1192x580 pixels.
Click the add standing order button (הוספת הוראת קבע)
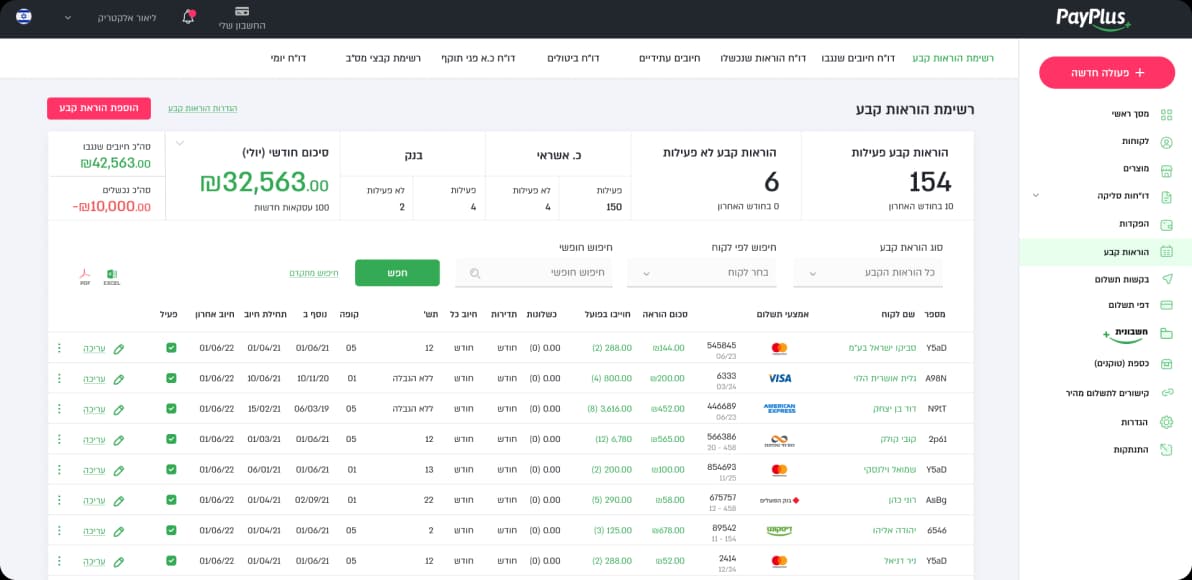tap(99, 108)
